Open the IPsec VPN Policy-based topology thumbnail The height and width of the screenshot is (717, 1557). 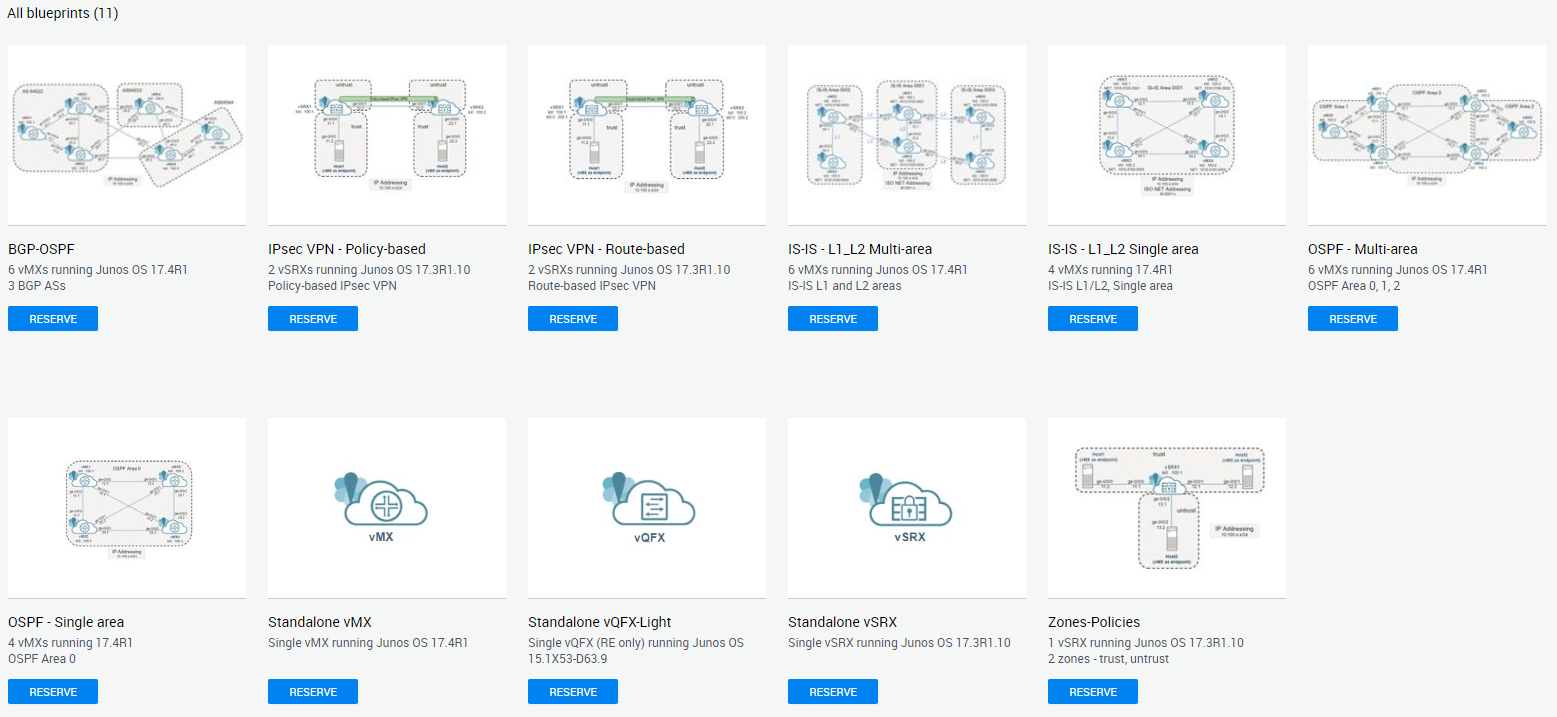click(x=387, y=135)
